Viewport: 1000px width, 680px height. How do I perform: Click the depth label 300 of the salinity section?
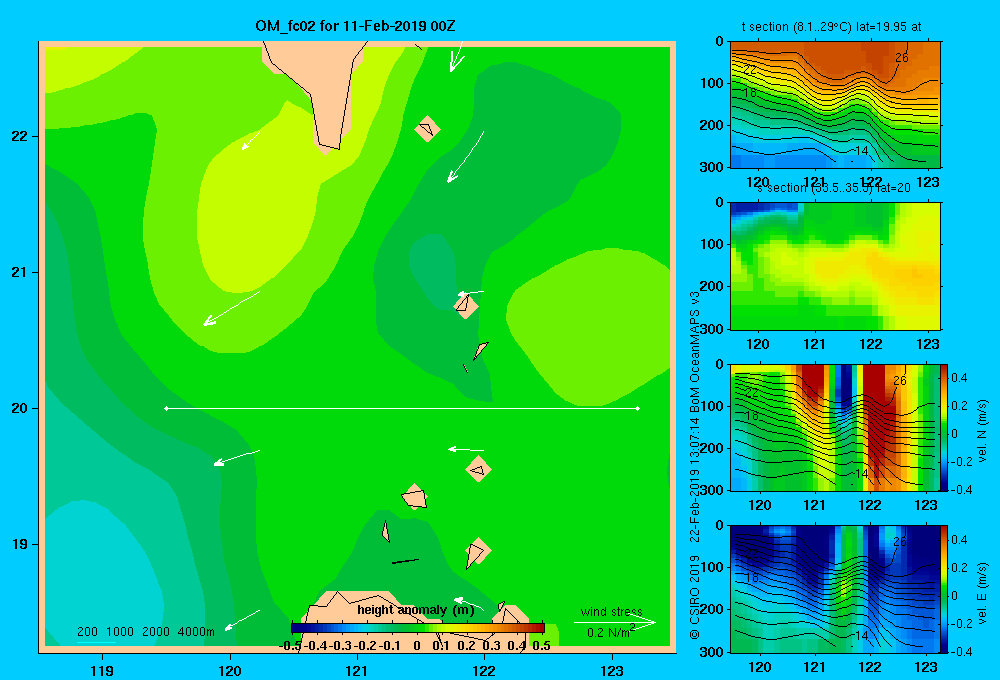(712, 329)
